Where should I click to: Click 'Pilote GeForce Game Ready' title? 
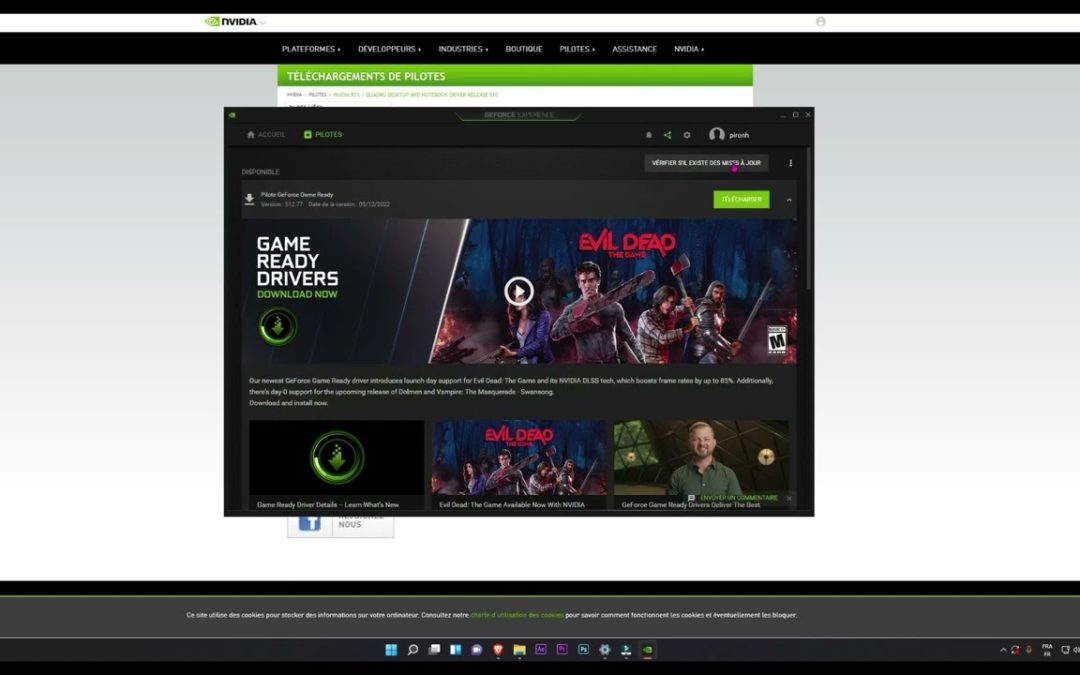pyautogui.click(x=297, y=195)
